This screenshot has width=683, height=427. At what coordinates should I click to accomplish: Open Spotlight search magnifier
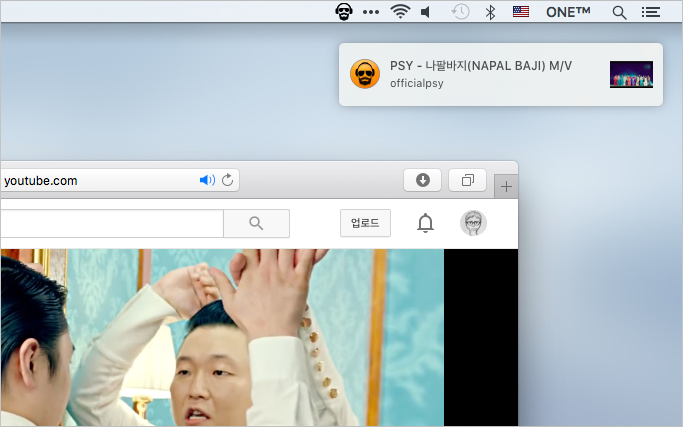tap(619, 13)
